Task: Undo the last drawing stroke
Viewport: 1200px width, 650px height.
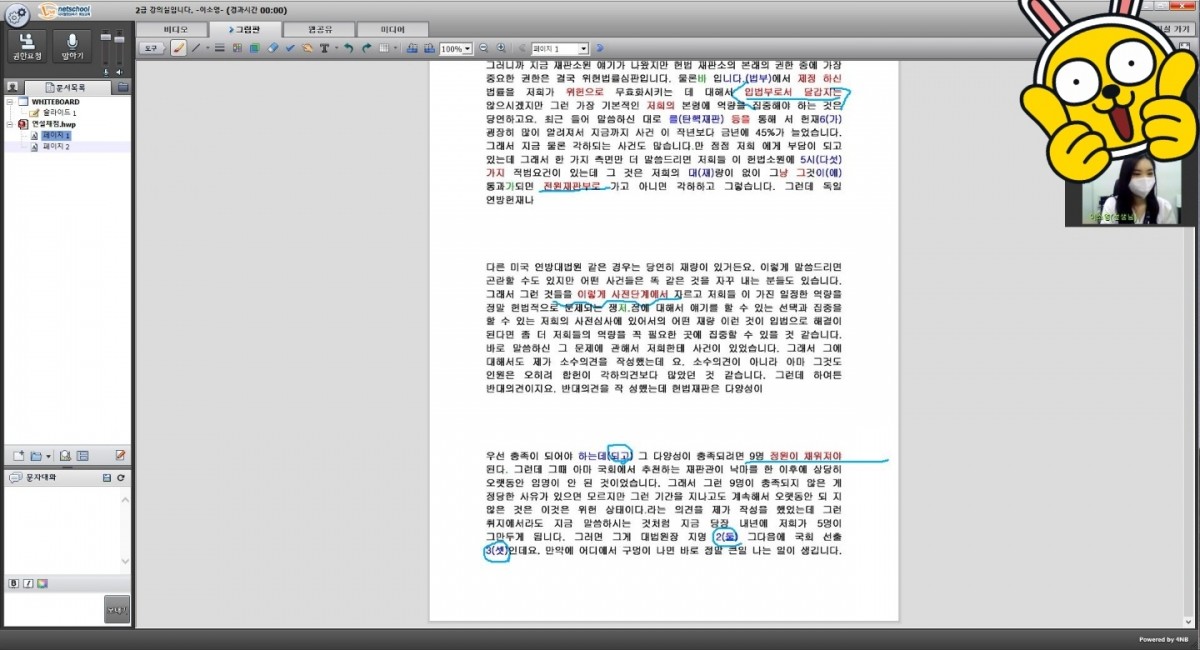Action: coord(349,48)
